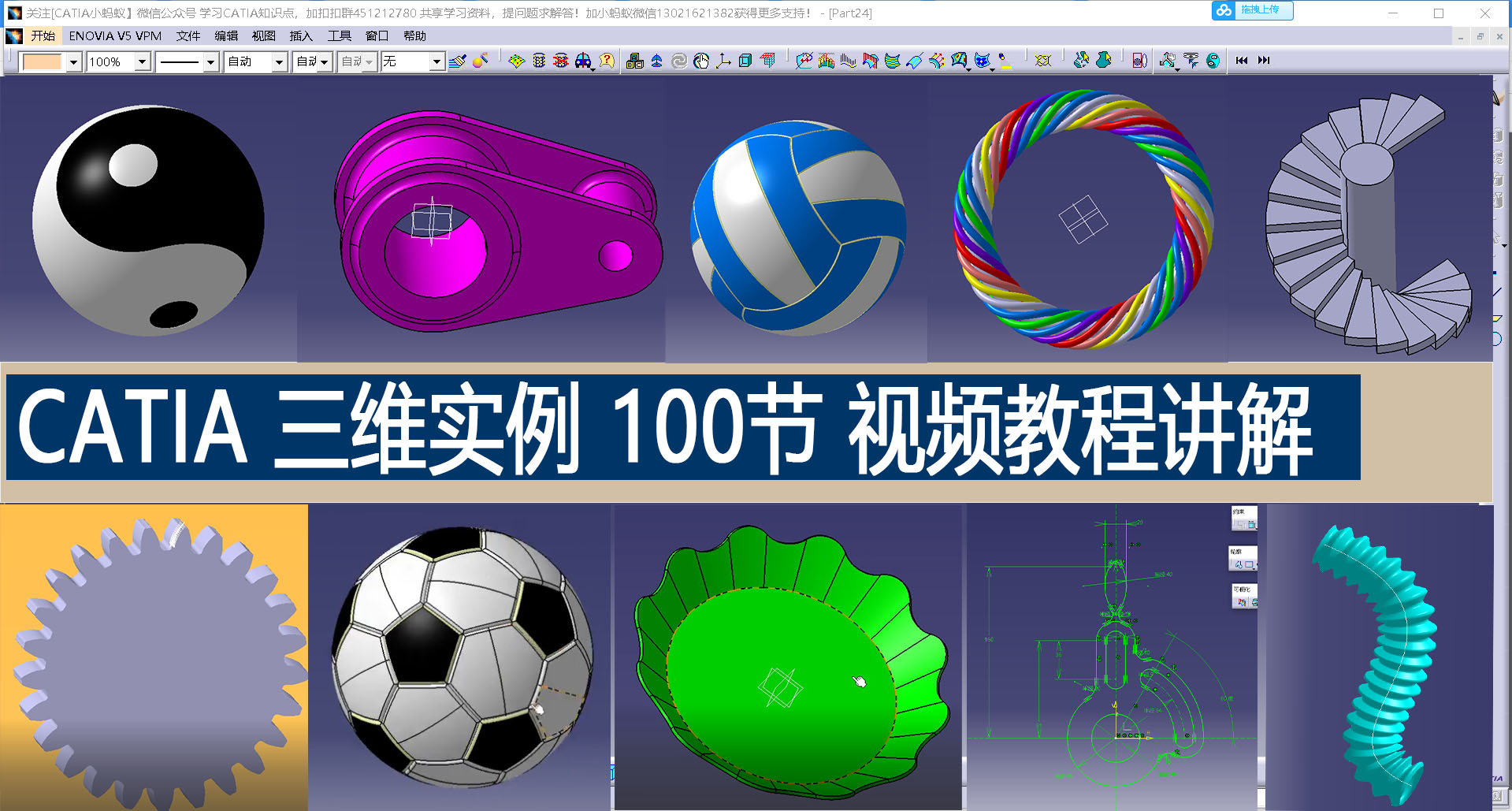The height and width of the screenshot is (811, 1512).
Task: Click the CATIA 三维实例 100节 视频教程讲解 banner
Action: point(683,428)
